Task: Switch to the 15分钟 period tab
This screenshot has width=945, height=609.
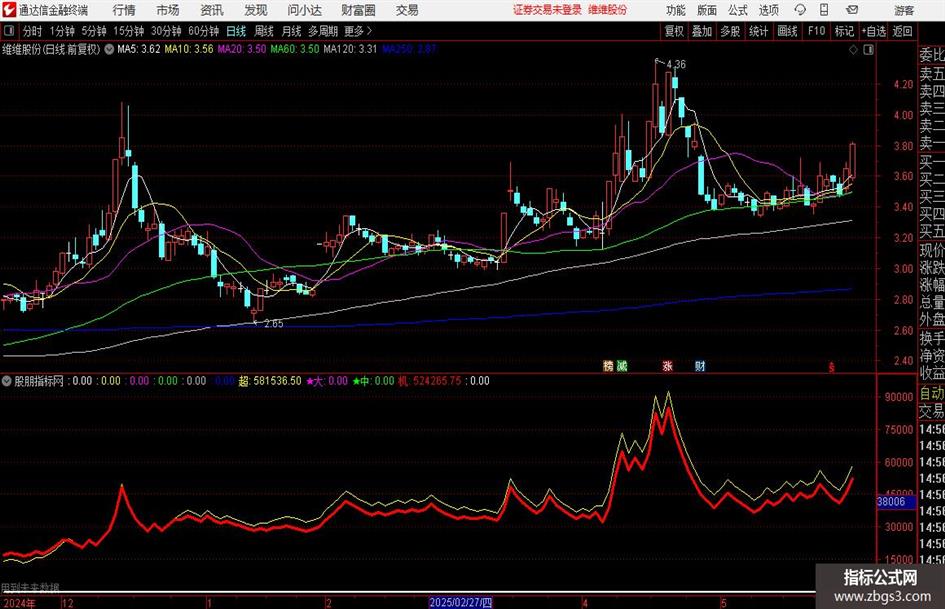Action: point(129,31)
